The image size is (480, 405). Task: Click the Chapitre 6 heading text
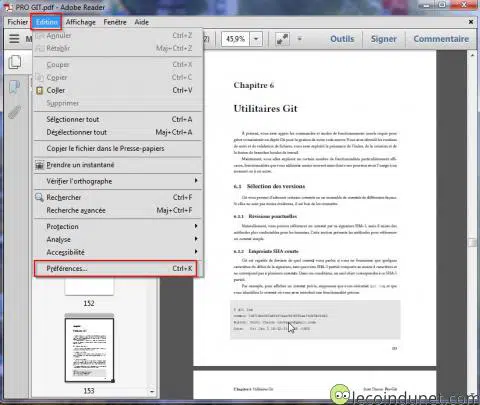[254, 85]
